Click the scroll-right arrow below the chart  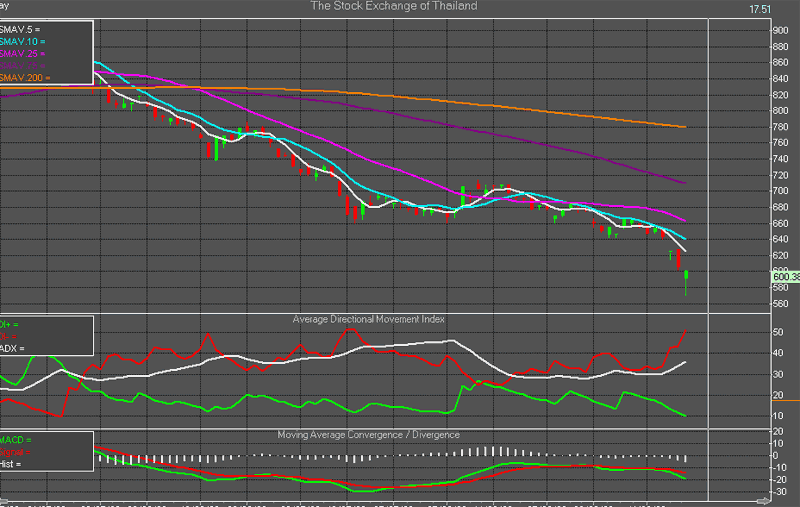(x=764, y=501)
